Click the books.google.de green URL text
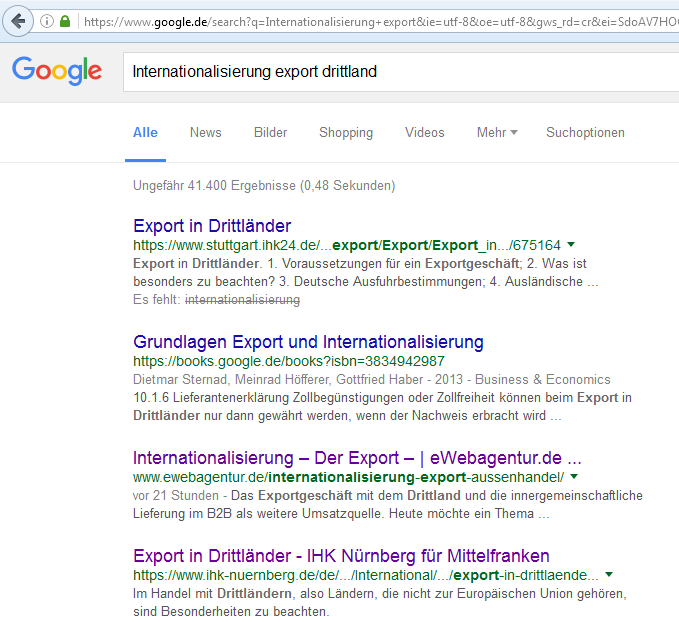The image size is (679, 622). coord(289,361)
